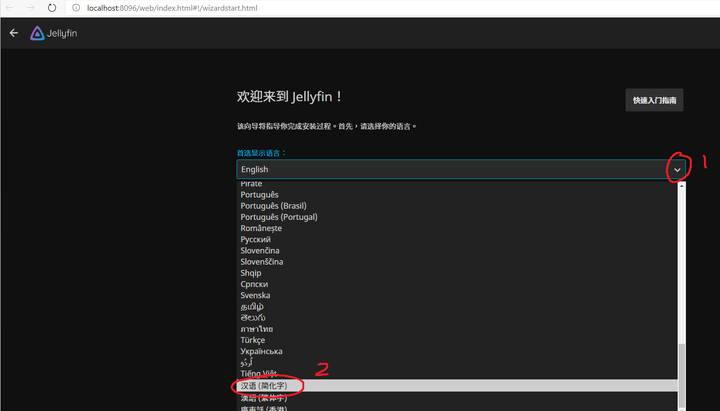Click the dropdown list scrollbar thumb
Viewport: 720px width, 411px height.
(681, 377)
